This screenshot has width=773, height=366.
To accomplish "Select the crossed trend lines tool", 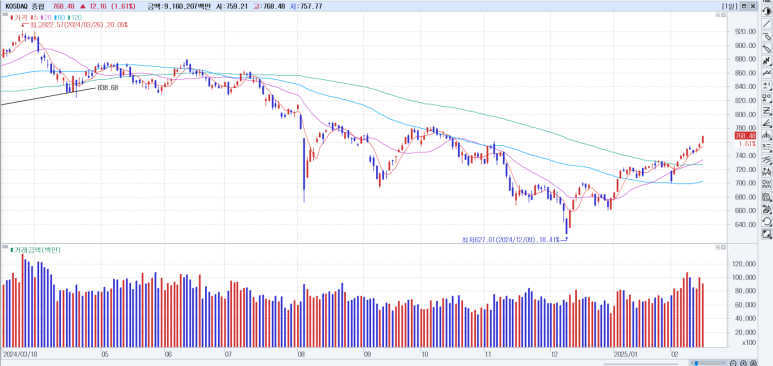I will tap(767, 160).
